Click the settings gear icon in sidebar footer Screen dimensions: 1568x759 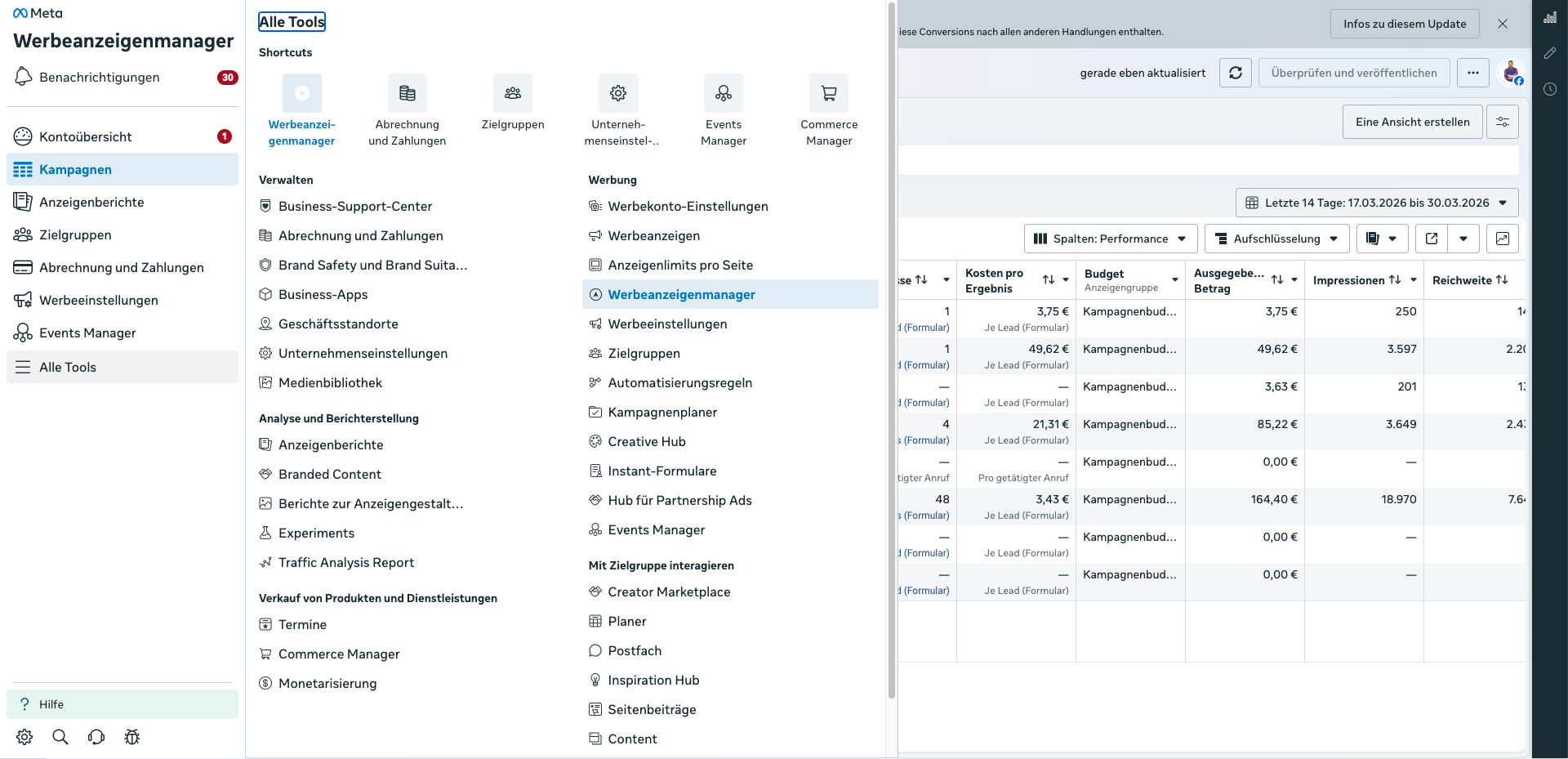[x=24, y=737]
